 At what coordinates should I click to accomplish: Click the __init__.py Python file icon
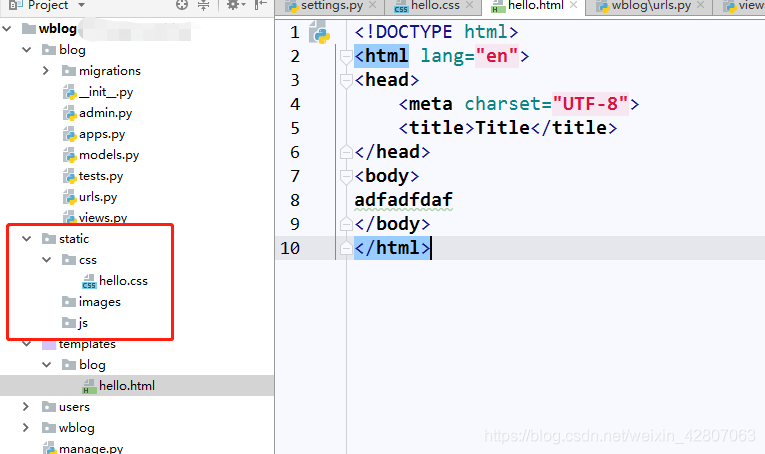70,92
